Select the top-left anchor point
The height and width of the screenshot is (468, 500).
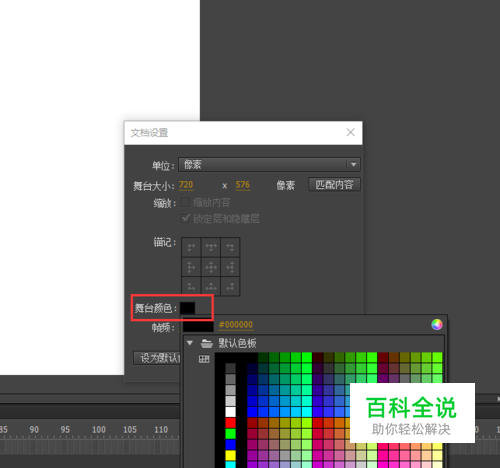(x=191, y=247)
